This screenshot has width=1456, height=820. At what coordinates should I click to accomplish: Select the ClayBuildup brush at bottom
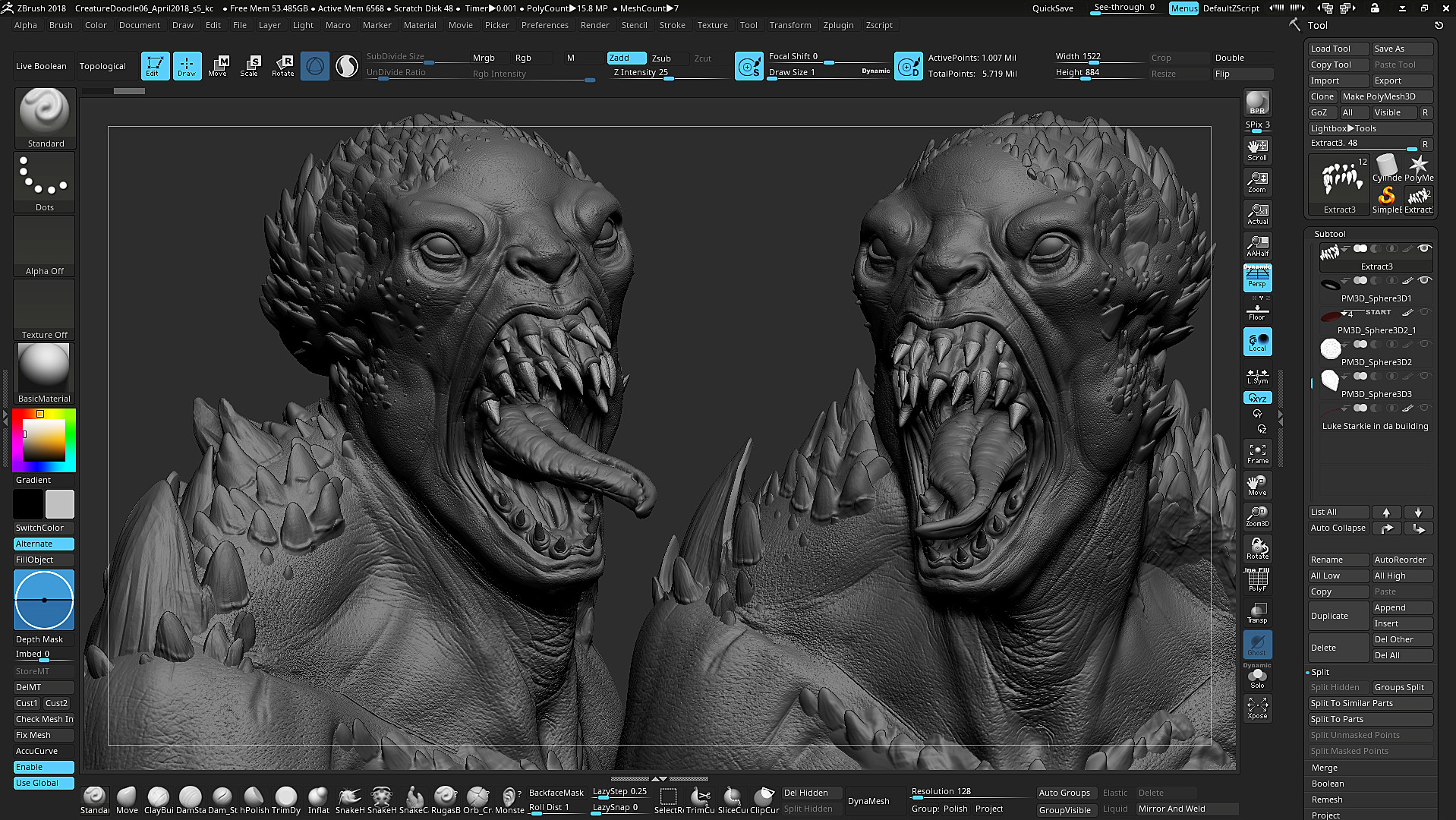point(159,800)
